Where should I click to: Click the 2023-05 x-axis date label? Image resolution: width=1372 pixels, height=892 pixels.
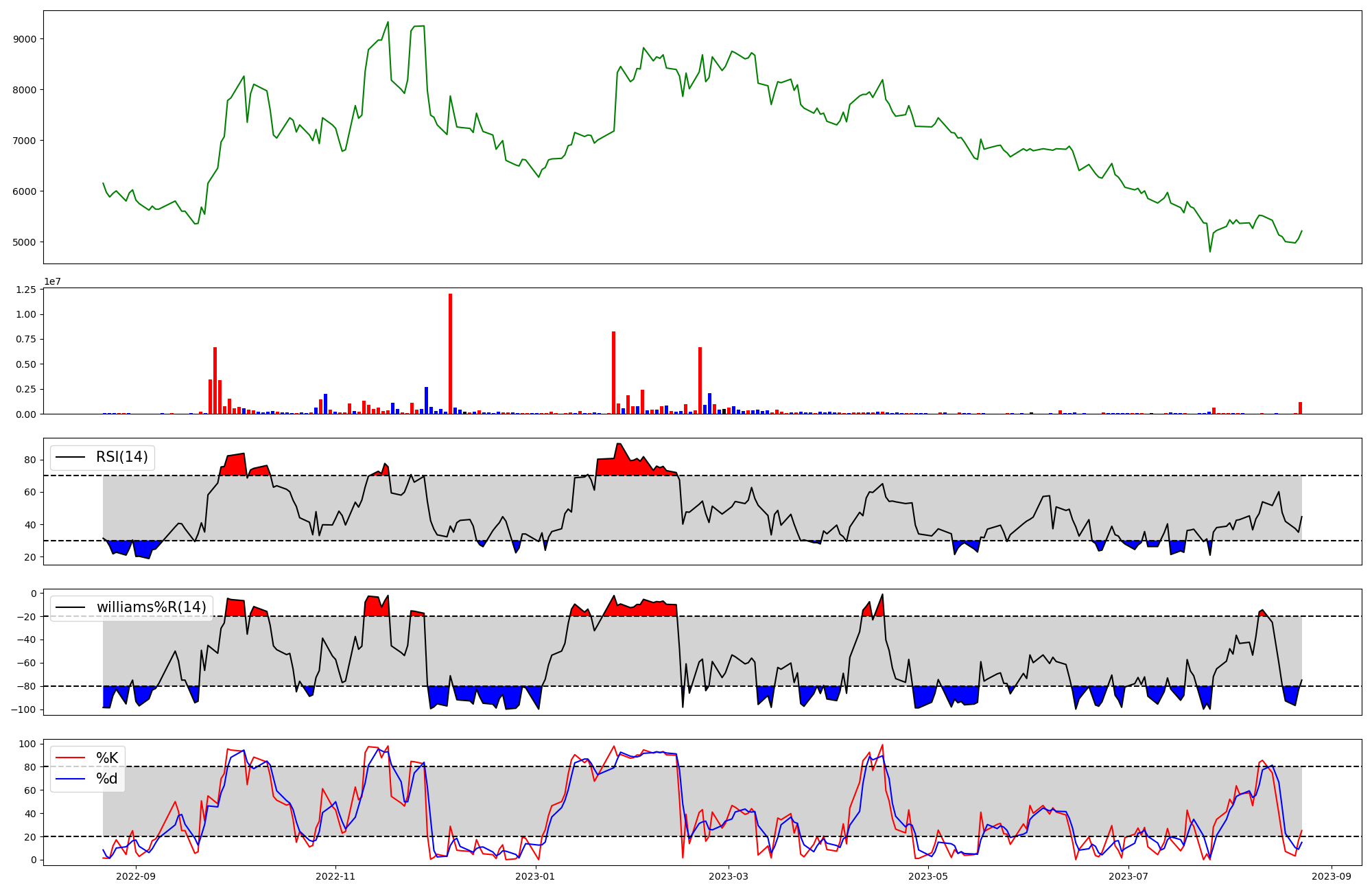tap(928, 876)
